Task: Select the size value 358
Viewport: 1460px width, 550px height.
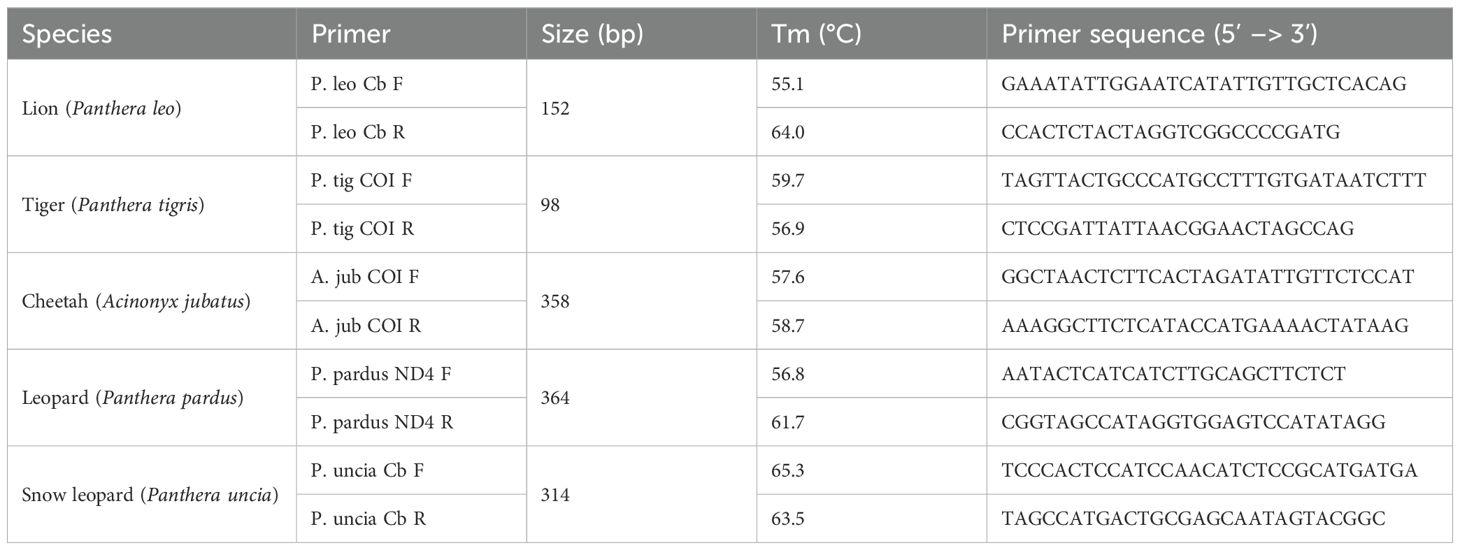Action: 556,301
